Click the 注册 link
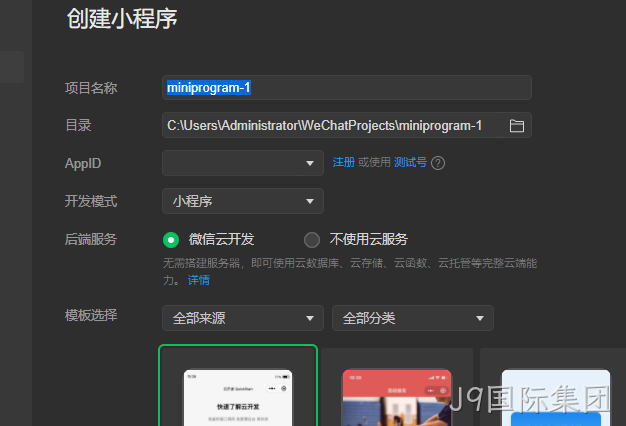This screenshot has height=426, width=626. pyautogui.click(x=344, y=162)
